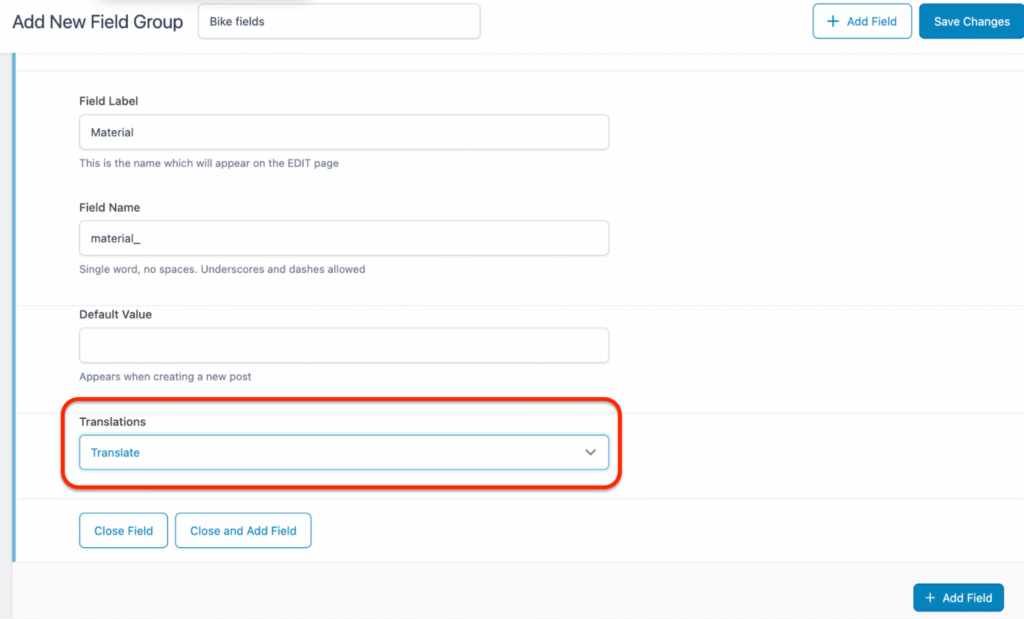The height and width of the screenshot is (619, 1024).
Task: Click the plus icon on the bottom Add Field button
Action: pyautogui.click(x=929, y=597)
